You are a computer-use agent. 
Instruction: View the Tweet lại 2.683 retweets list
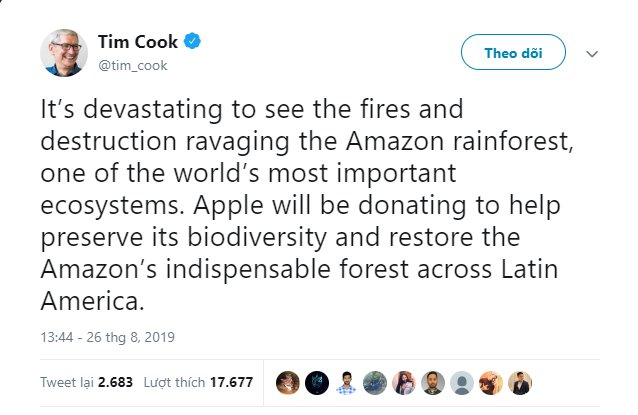(x=86, y=382)
